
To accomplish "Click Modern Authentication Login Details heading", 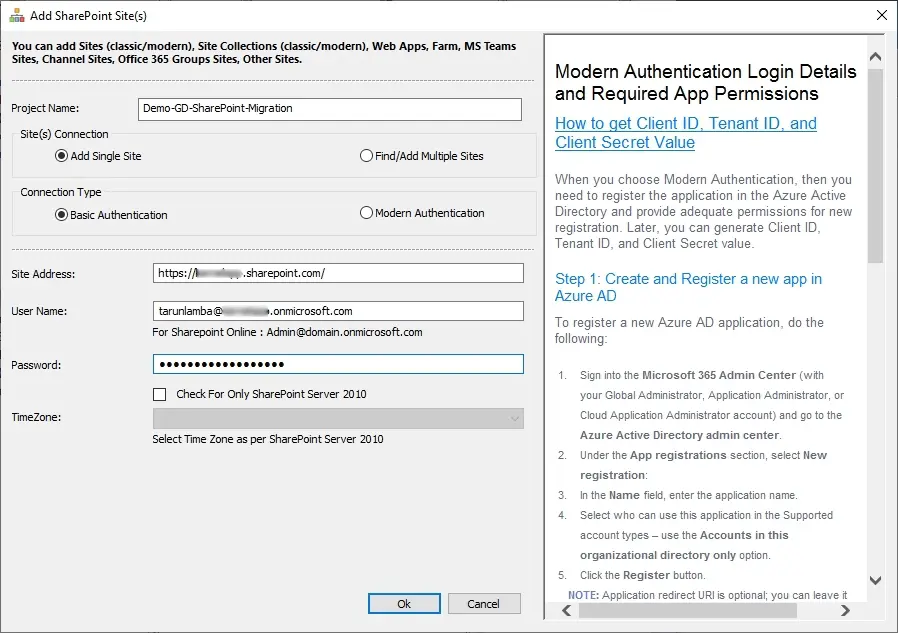I will [706, 82].
